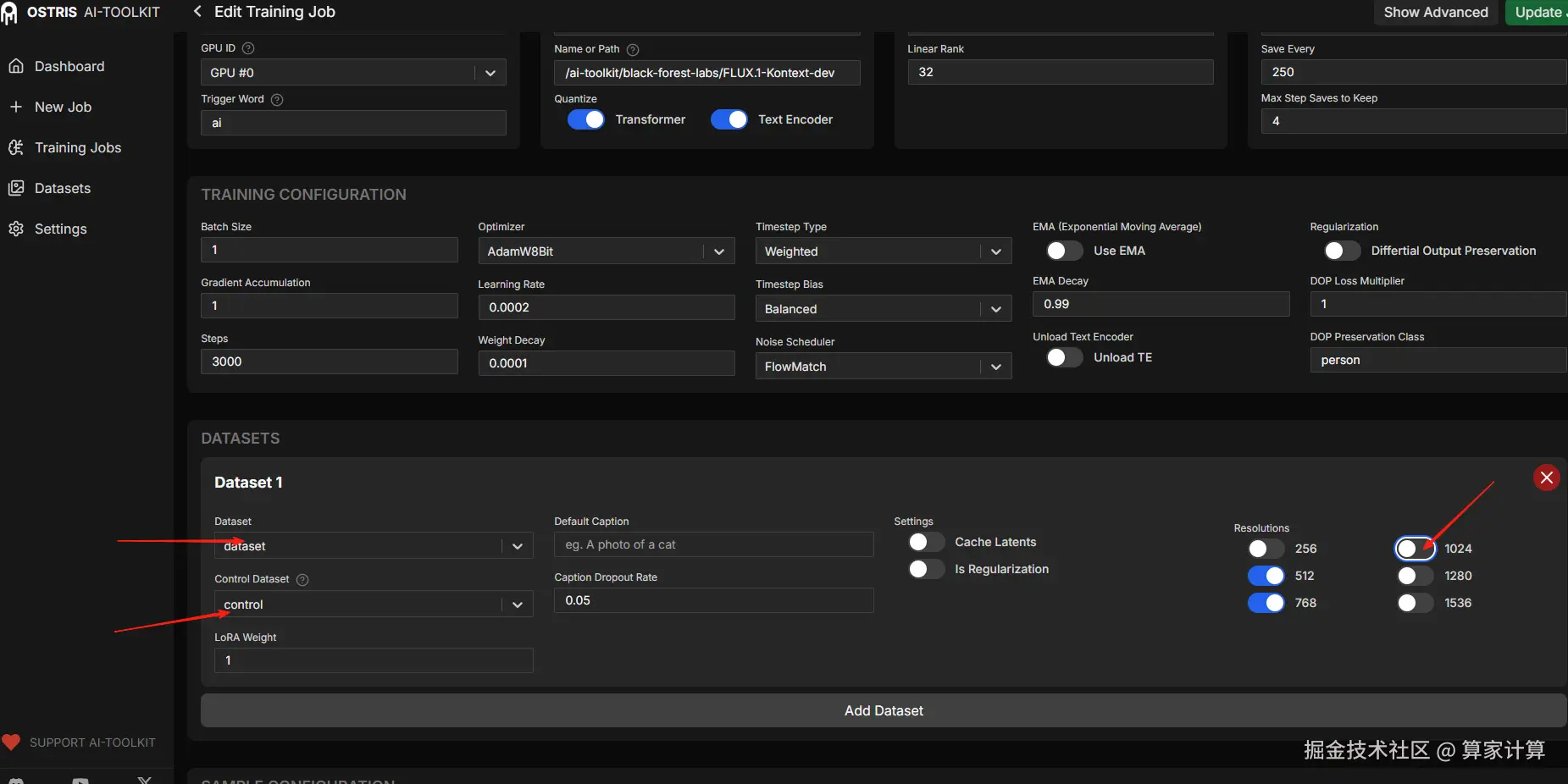Focus the Name or Path field
The image size is (1568, 784).
707,73
